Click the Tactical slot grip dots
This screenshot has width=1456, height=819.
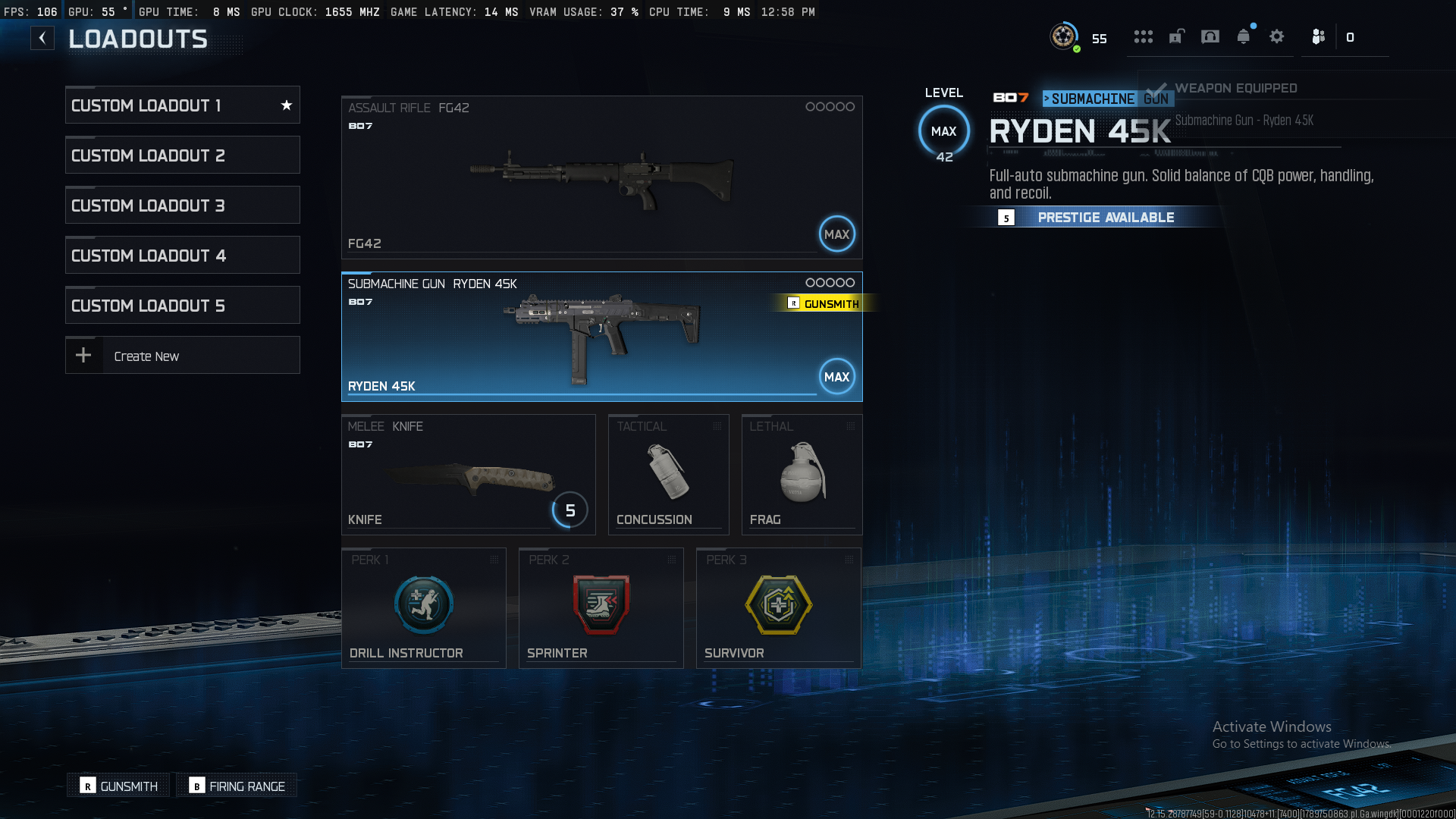tap(717, 426)
